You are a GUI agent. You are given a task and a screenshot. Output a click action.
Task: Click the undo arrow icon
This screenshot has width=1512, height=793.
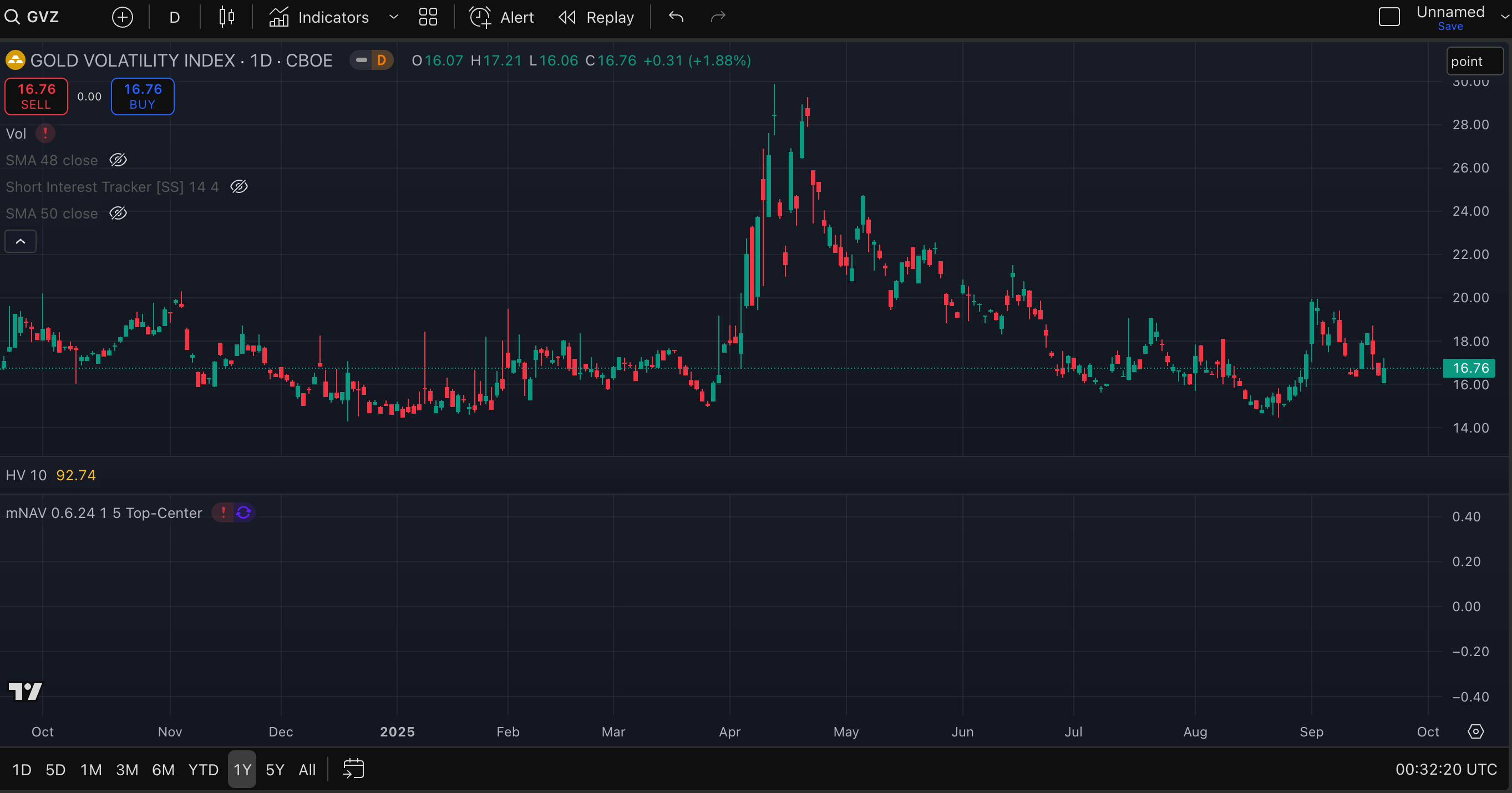coord(676,17)
